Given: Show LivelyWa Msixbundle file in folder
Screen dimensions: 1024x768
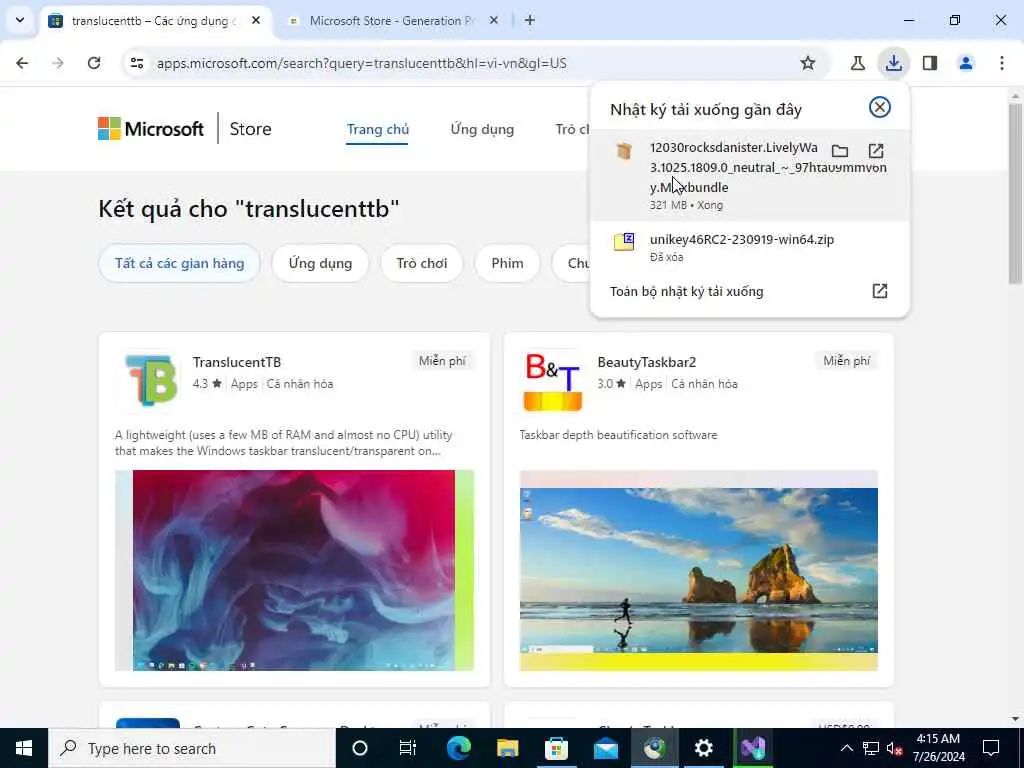Looking at the screenshot, I should (x=840, y=152).
